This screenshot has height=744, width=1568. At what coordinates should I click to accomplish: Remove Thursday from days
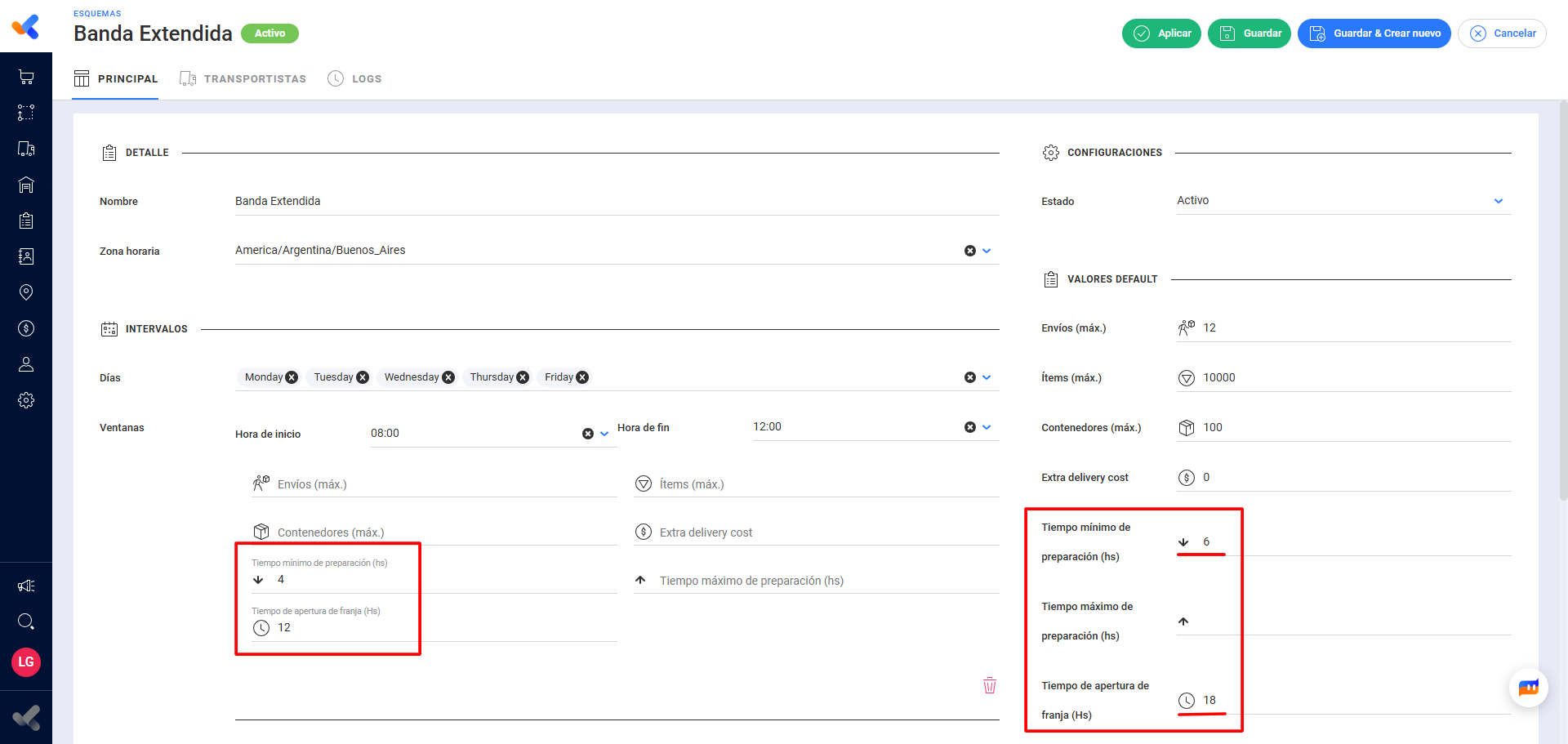[523, 377]
